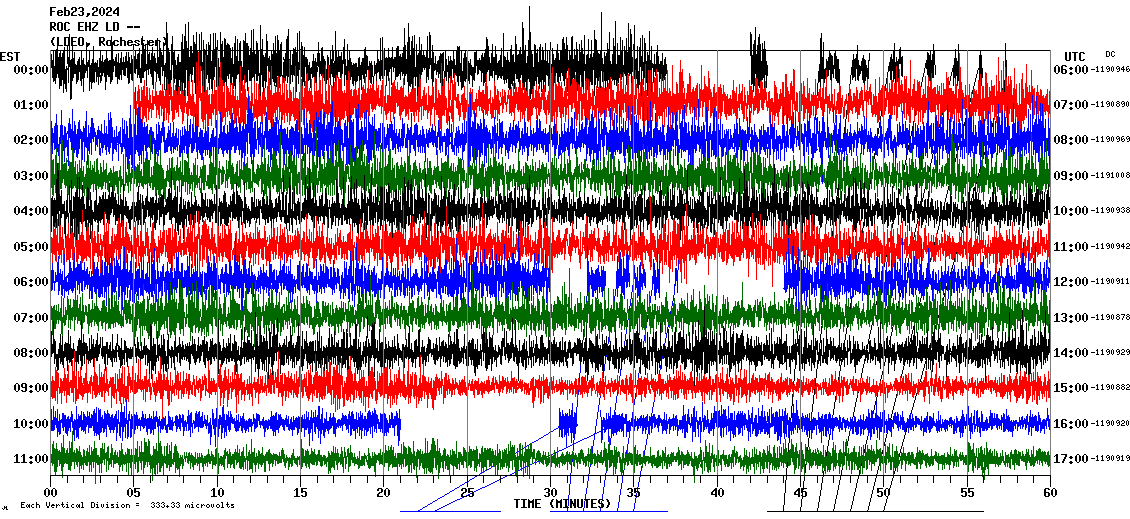Click the 17:00 UTC time label
Image resolution: width=1130 pixels, height=519 pixels.
(x=1070, y=458)
